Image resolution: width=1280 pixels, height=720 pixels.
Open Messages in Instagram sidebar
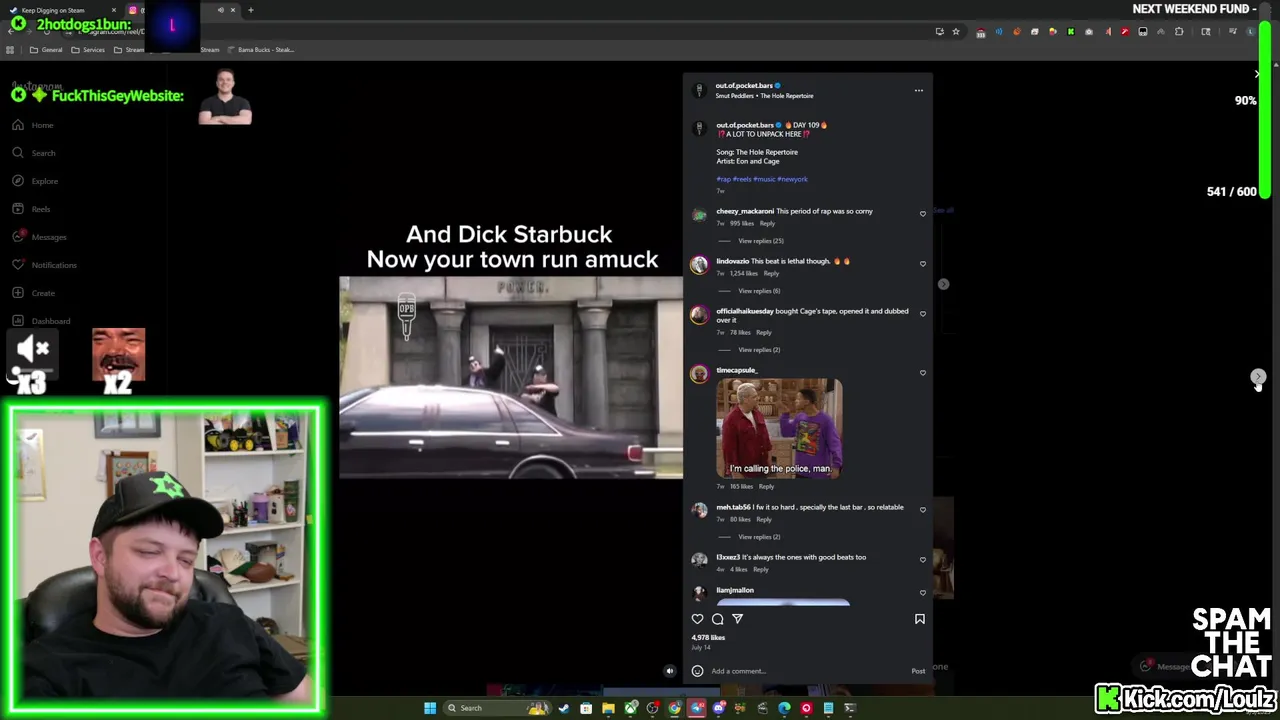[x=40, y=237]
